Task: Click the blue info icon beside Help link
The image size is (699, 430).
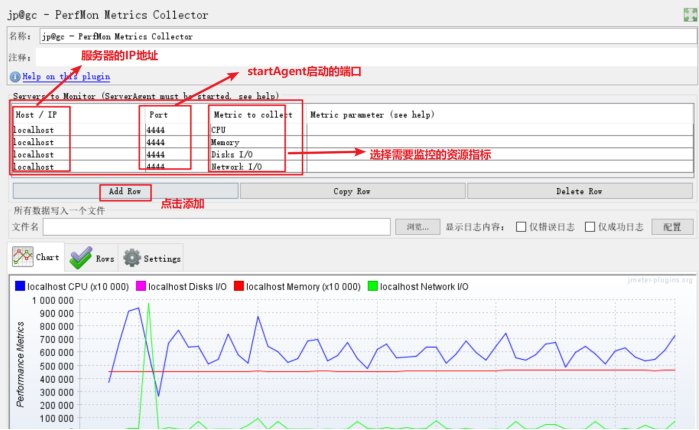Action: 15,77
